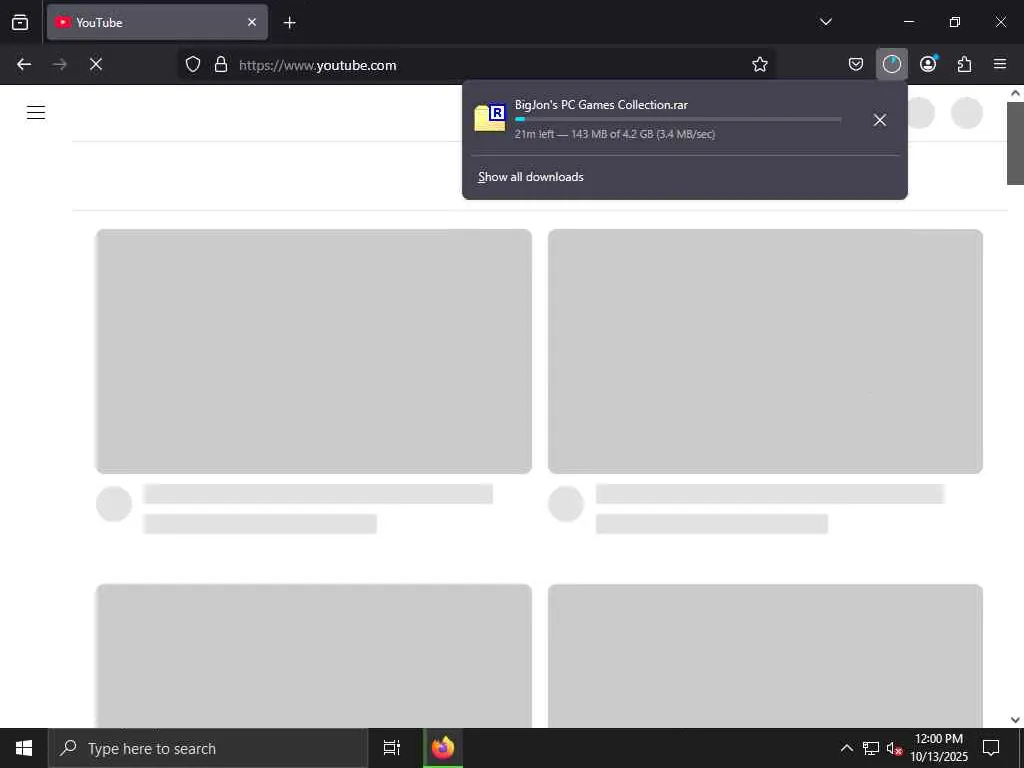Expand the list all tabs chevron
Image resolution: width=1024 pixels, height=768 pixels.
(825, 22)
